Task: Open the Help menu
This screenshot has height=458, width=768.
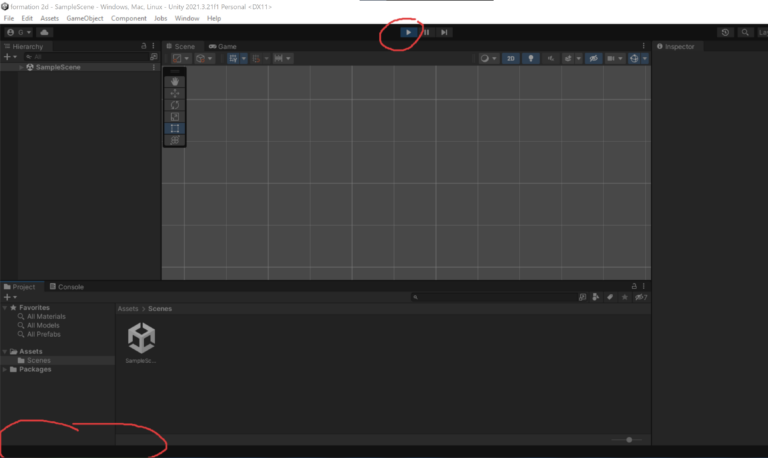Action: [x=214, y=18]
